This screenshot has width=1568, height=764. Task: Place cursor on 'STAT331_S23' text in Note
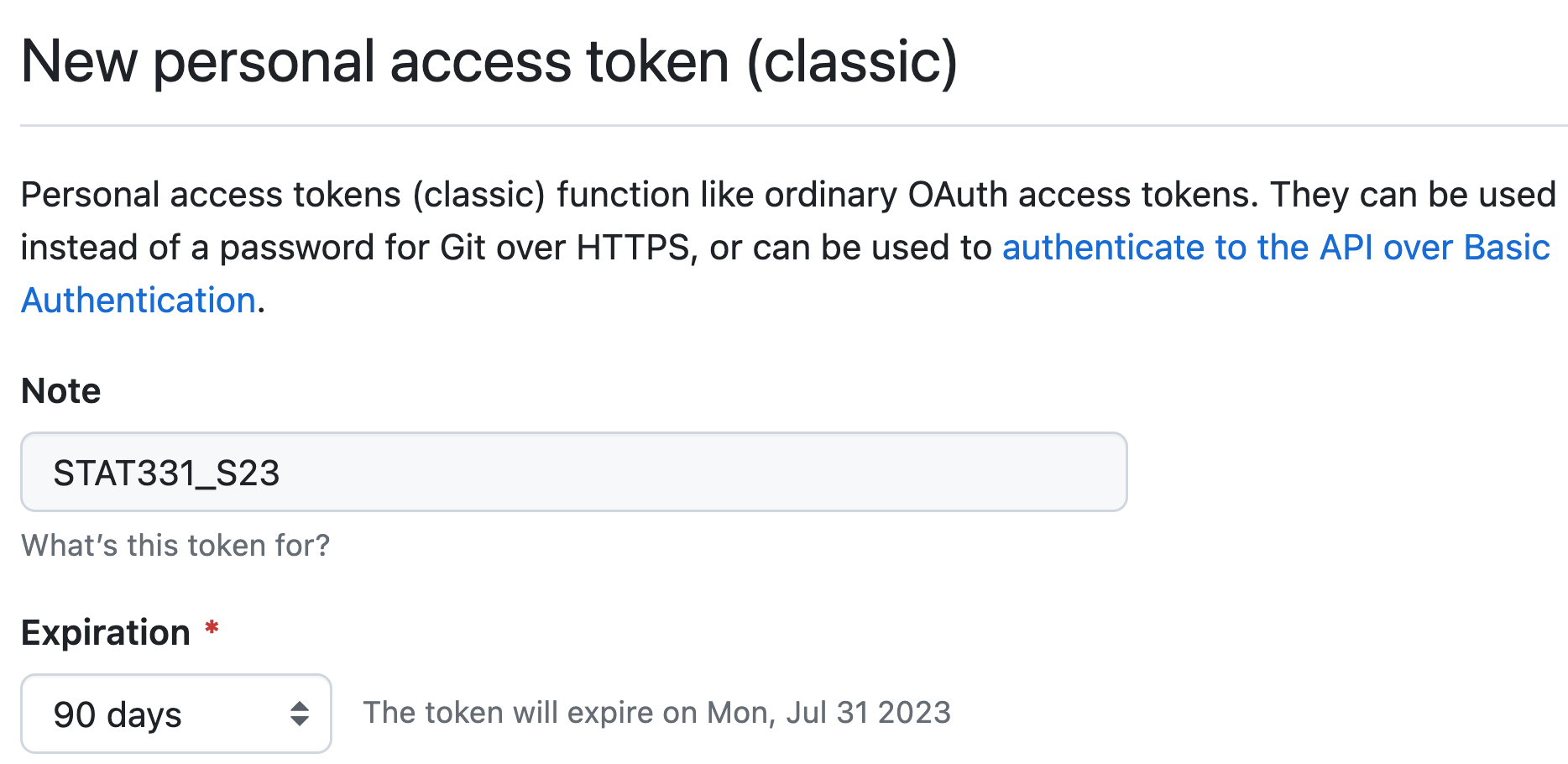point(166,474)
